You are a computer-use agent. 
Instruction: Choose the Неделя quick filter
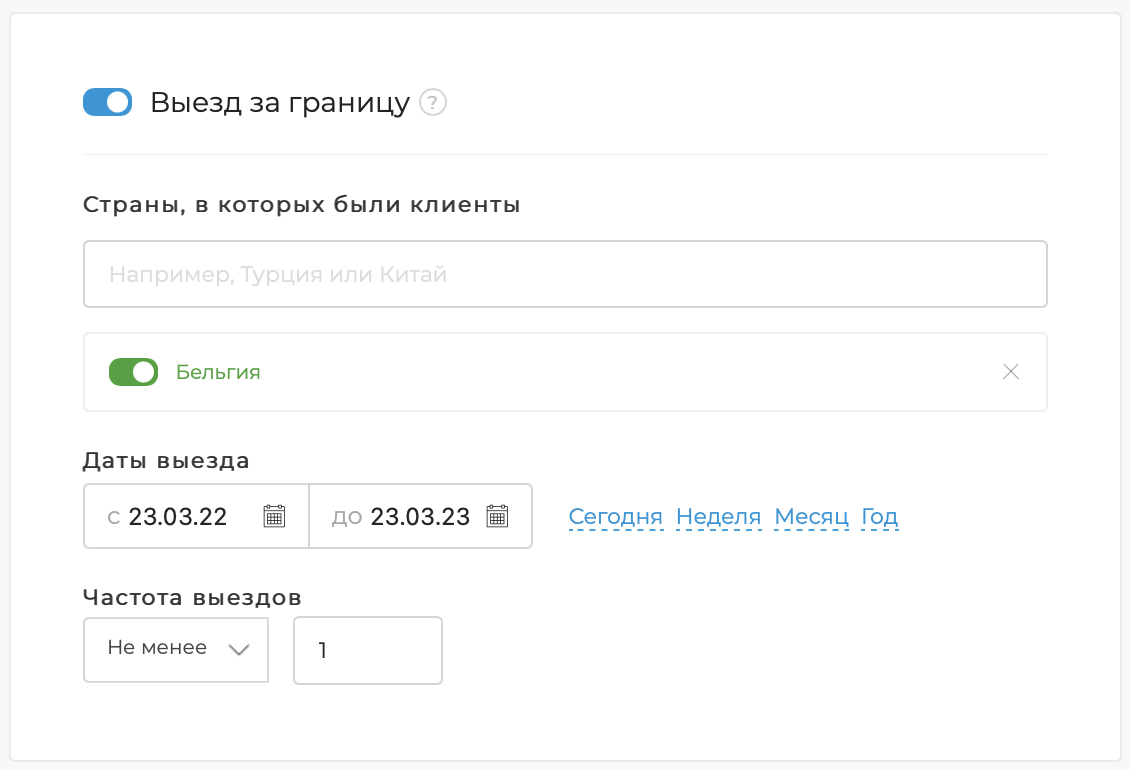(718, 517)
